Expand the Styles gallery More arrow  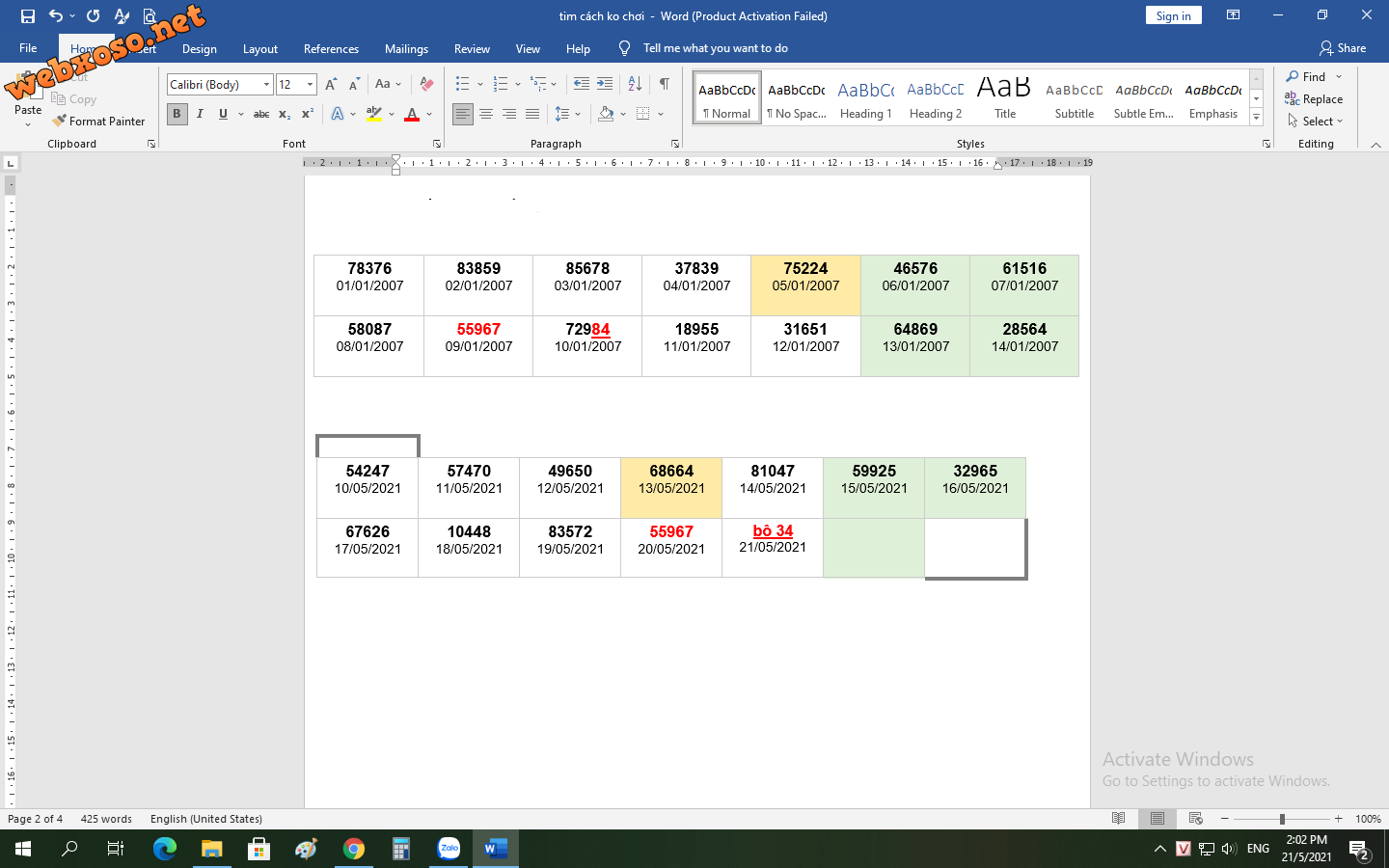pos(1256,117)
